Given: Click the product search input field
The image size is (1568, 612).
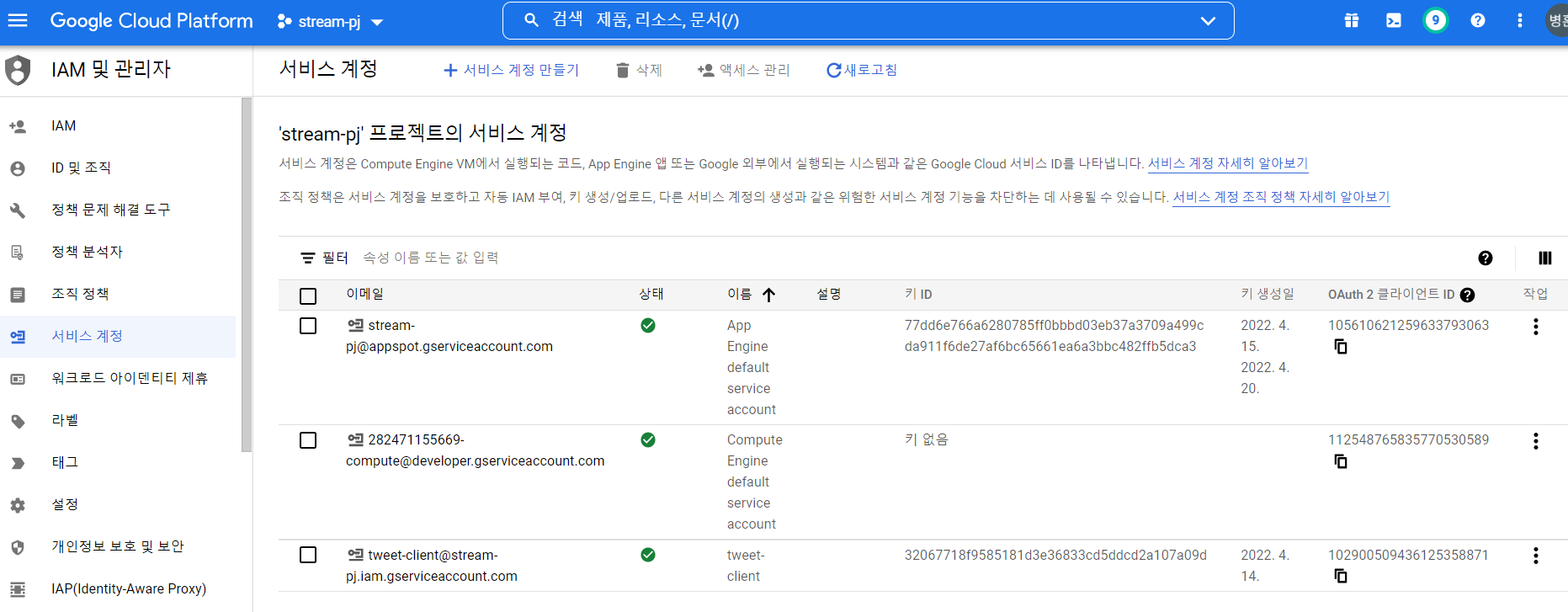Looking at the screenshot, I should coord(867,20).
